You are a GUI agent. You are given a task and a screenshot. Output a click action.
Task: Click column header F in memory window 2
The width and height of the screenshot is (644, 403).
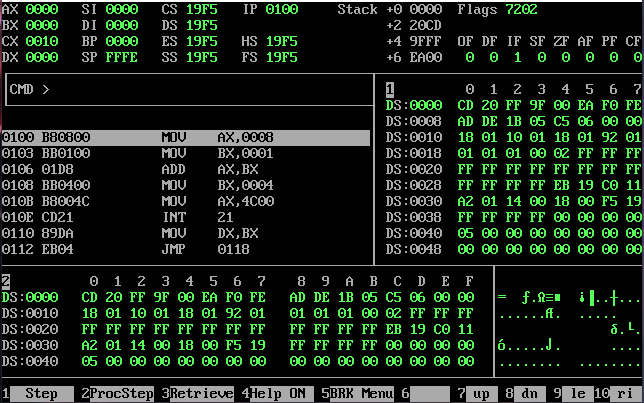point(469,281)
